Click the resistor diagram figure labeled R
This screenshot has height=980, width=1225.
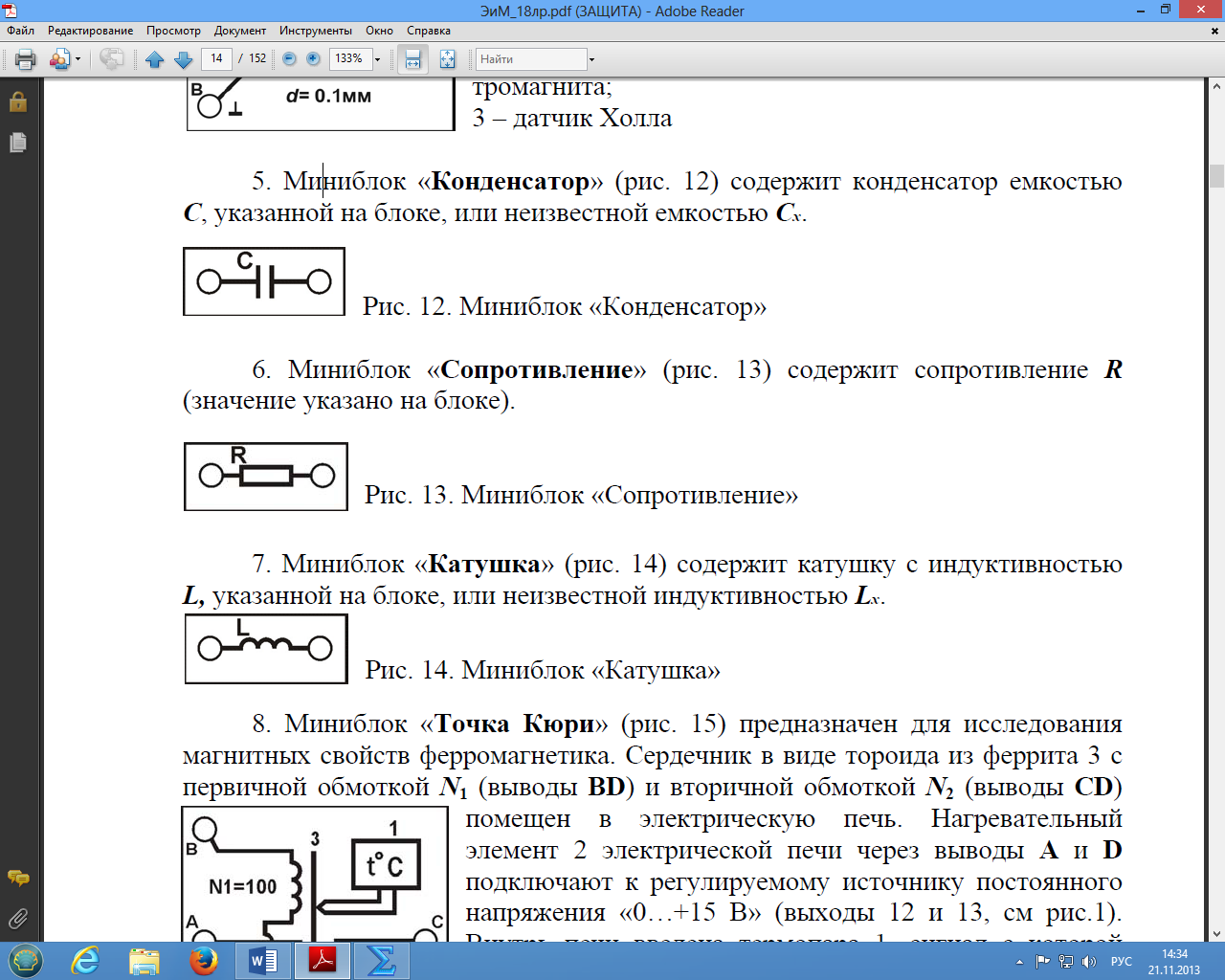tap(266, 477)
